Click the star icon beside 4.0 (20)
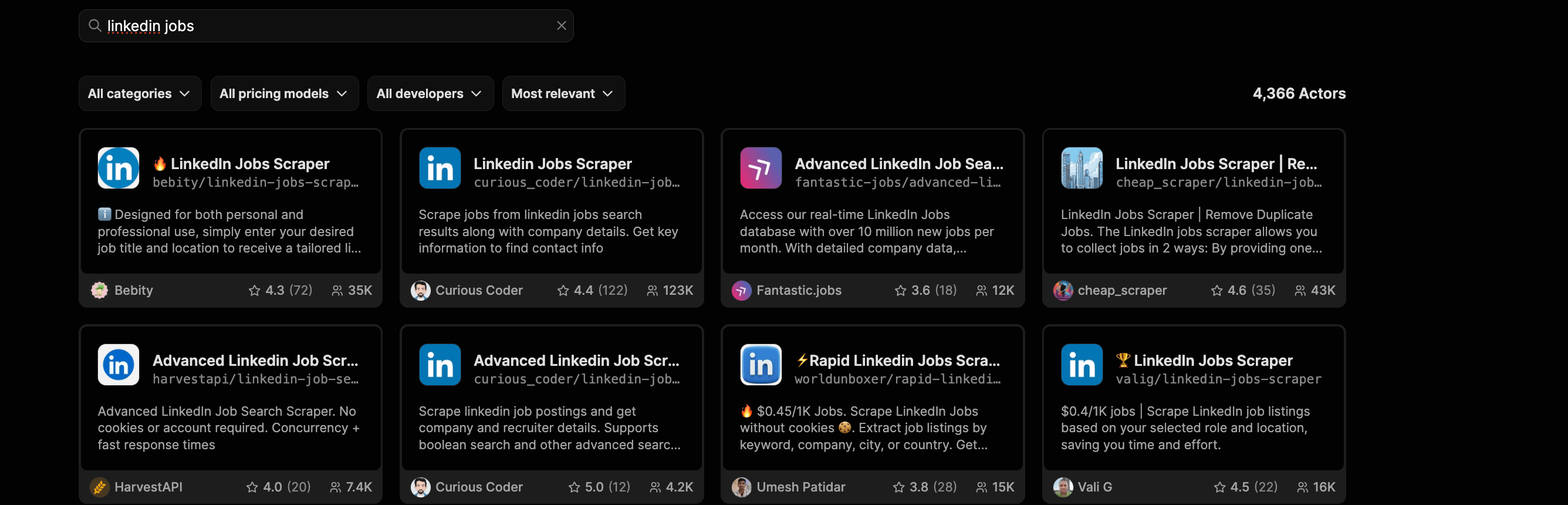 [x=252, y=487]
